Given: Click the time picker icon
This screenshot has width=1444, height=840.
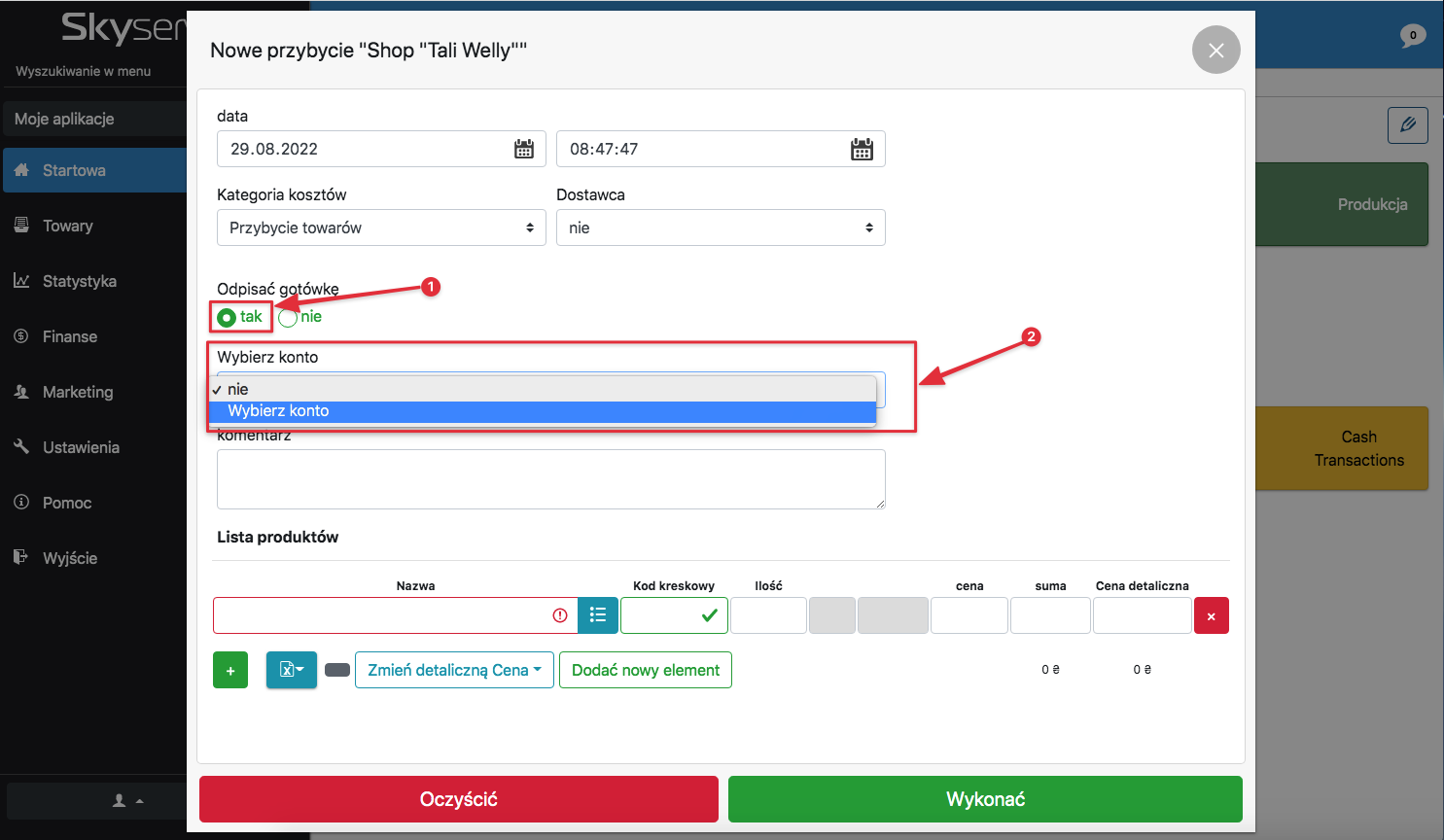Looking at the screenshot, I should point(862,149).
